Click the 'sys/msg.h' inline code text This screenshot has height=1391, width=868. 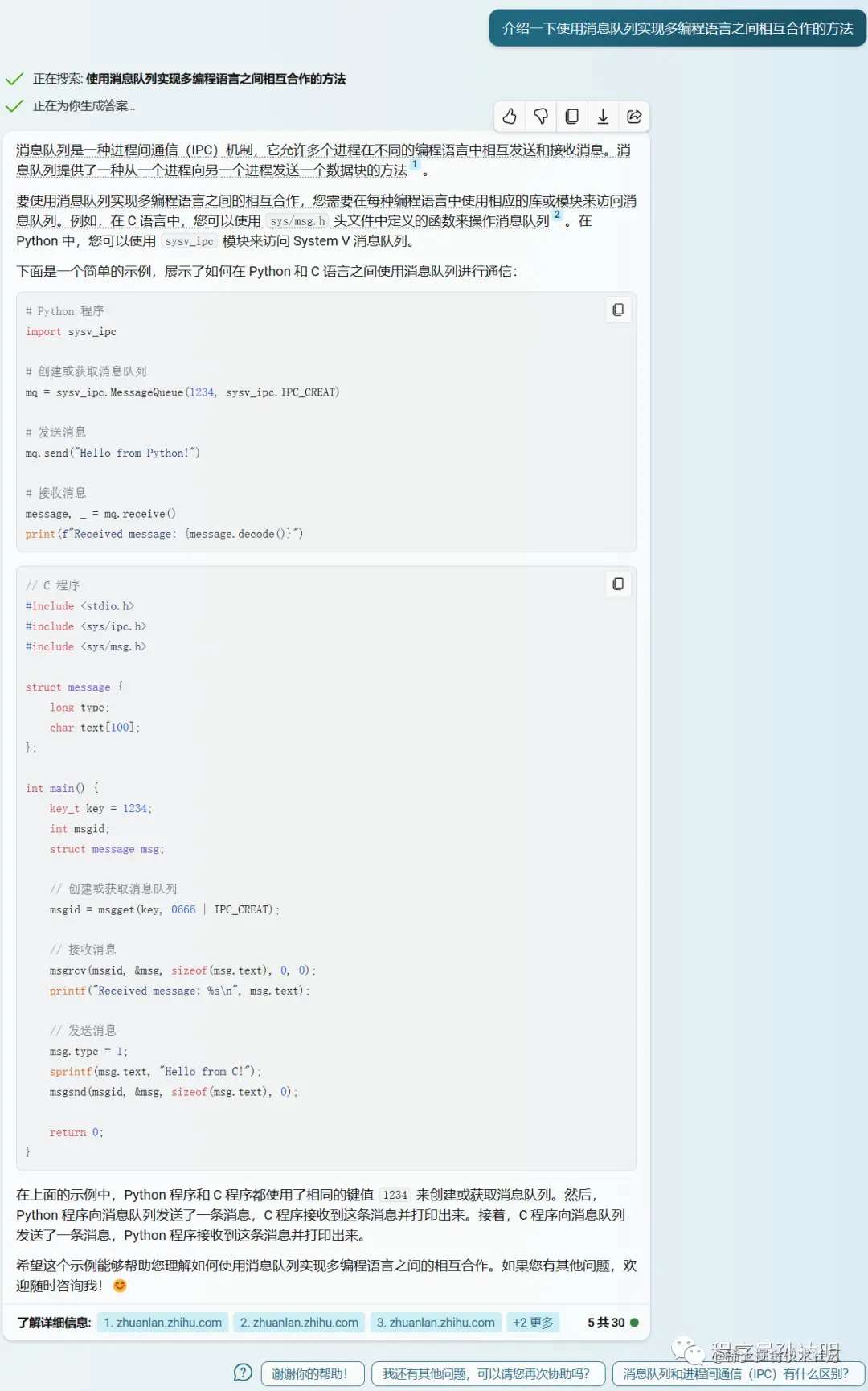click(297, 221)
